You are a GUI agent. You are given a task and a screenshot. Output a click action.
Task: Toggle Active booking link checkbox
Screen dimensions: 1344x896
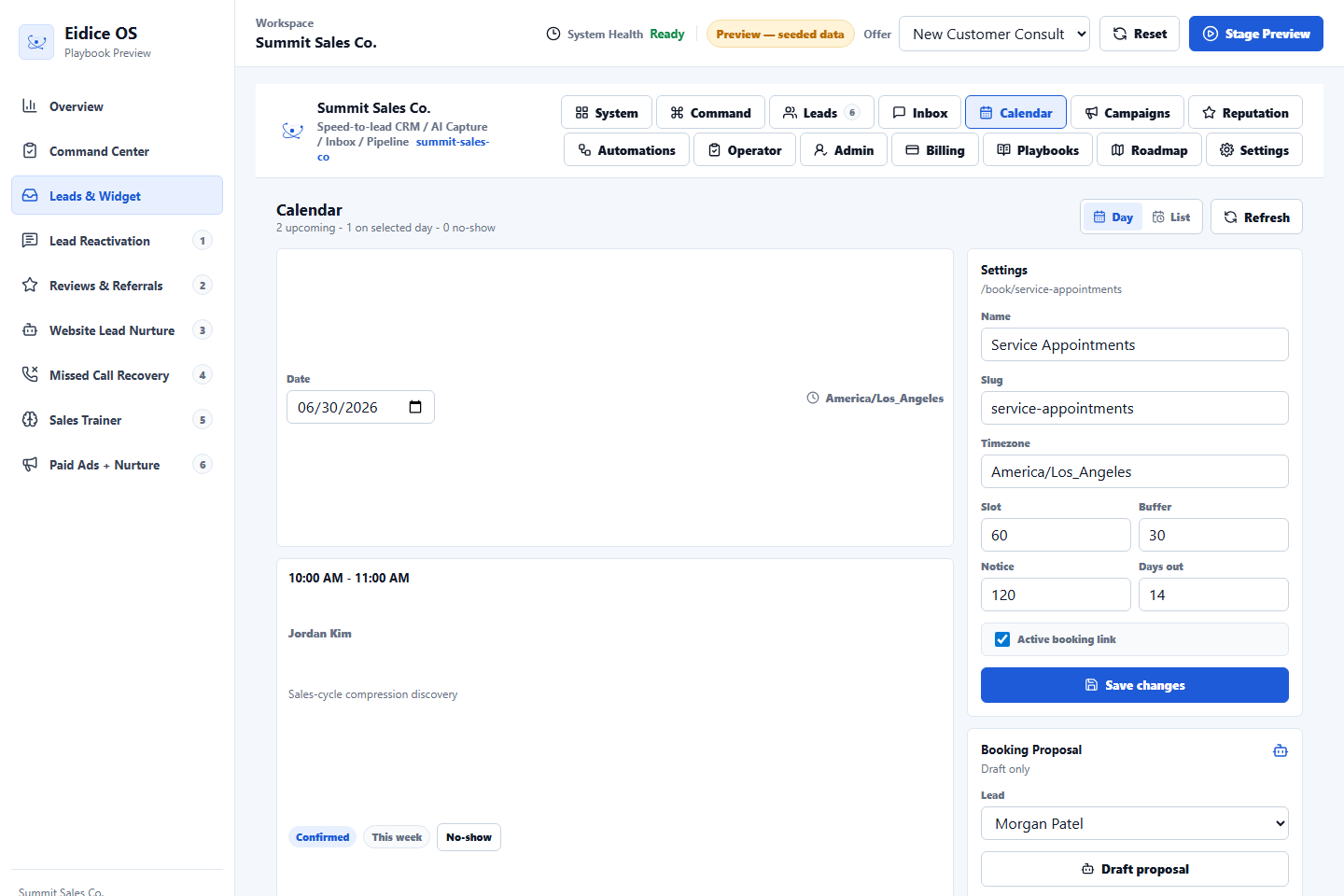point(1002,639)
